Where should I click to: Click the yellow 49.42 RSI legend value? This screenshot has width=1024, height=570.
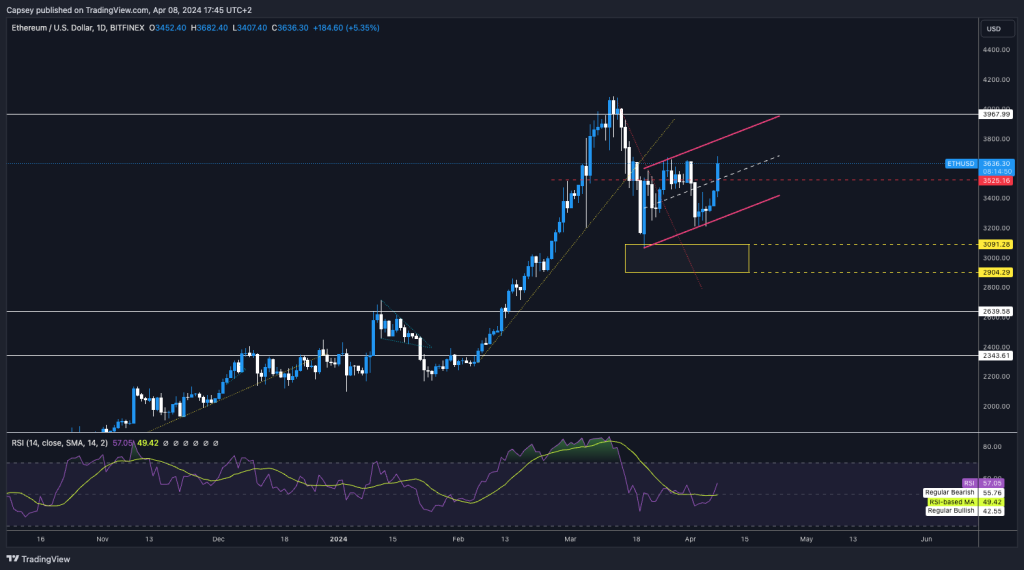point(148,443)
